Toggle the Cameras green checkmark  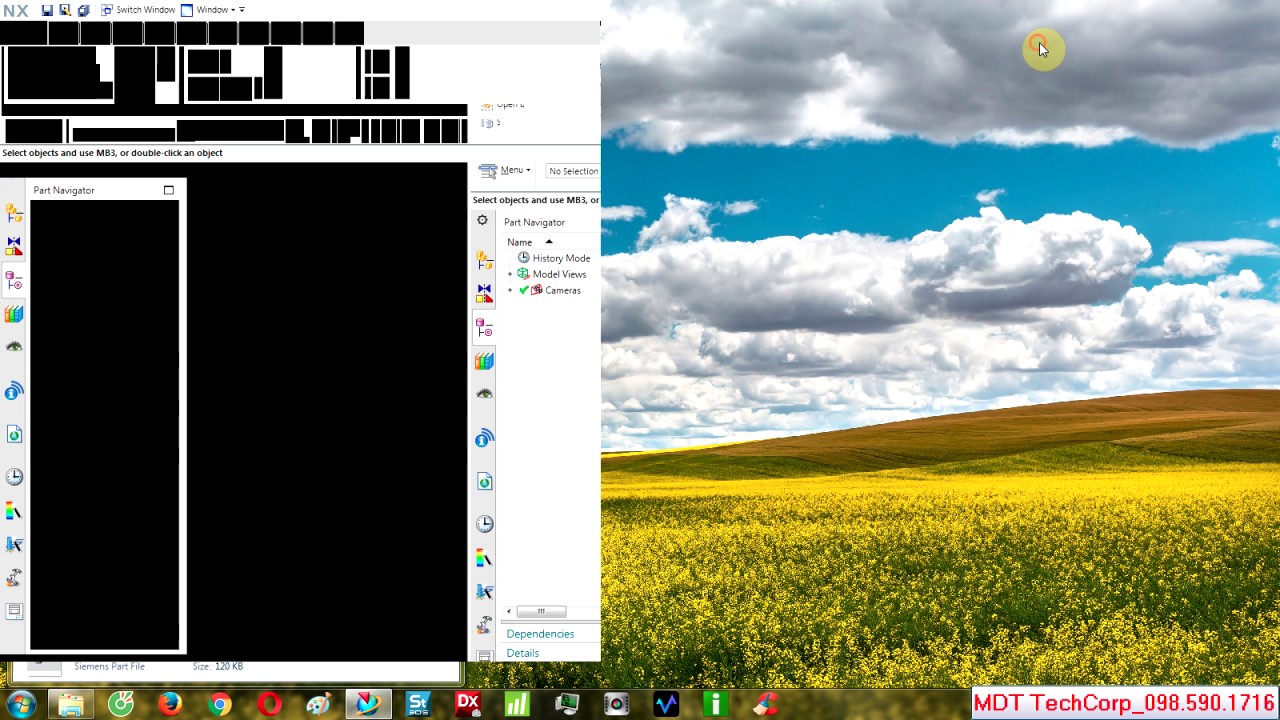523,290
